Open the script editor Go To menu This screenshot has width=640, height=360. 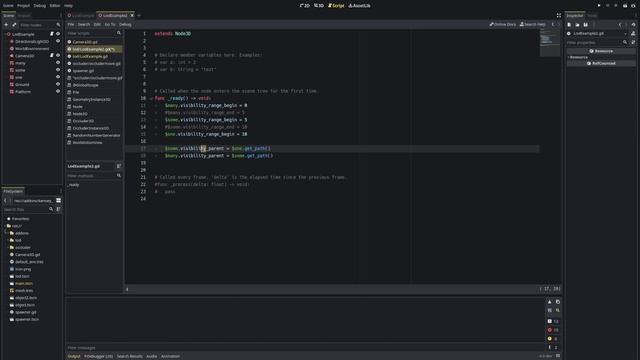coord(110,24)
